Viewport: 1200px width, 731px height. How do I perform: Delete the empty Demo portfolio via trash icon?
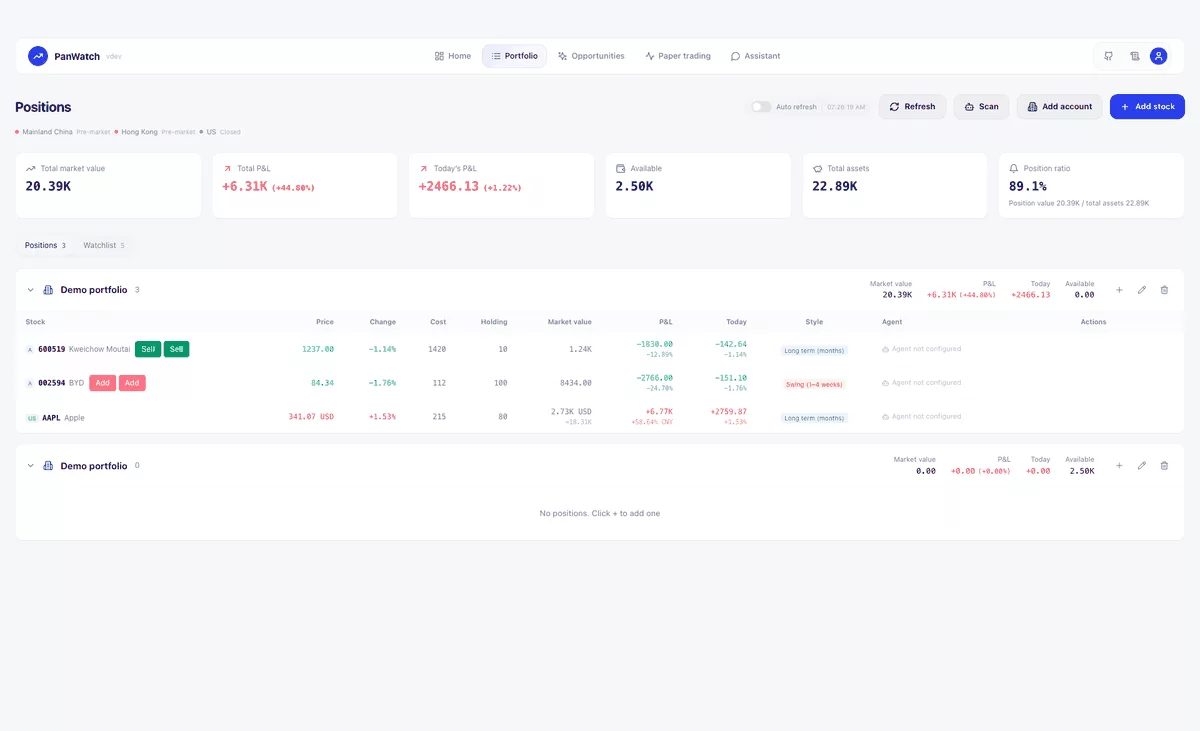coord(1164,466)
